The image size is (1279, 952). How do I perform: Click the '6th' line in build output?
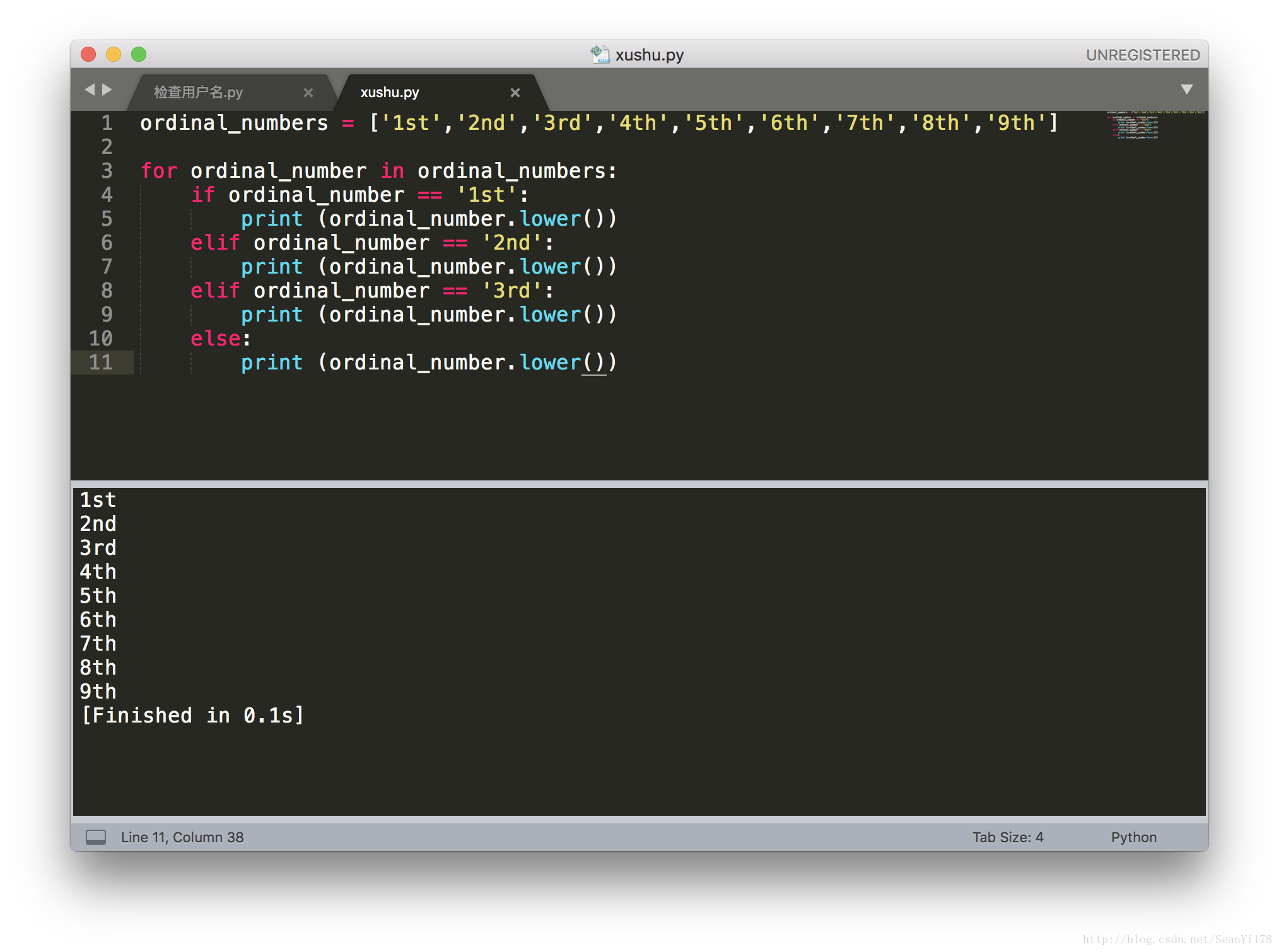98,619
